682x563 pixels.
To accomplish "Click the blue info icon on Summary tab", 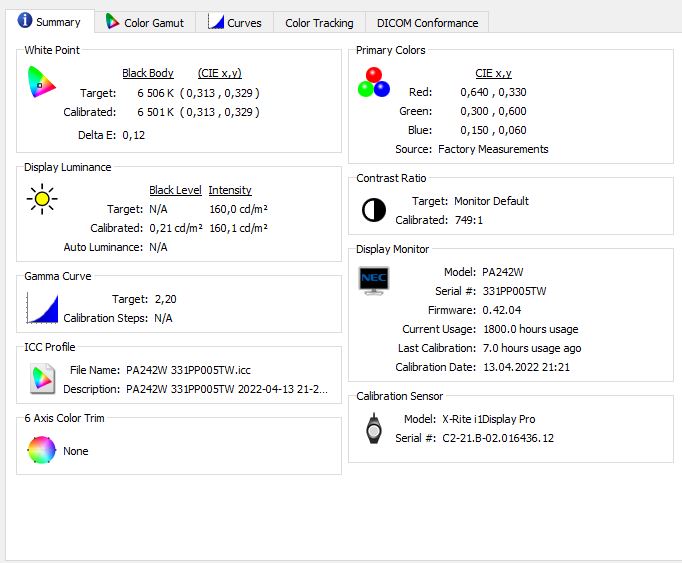I will point(25,20).
